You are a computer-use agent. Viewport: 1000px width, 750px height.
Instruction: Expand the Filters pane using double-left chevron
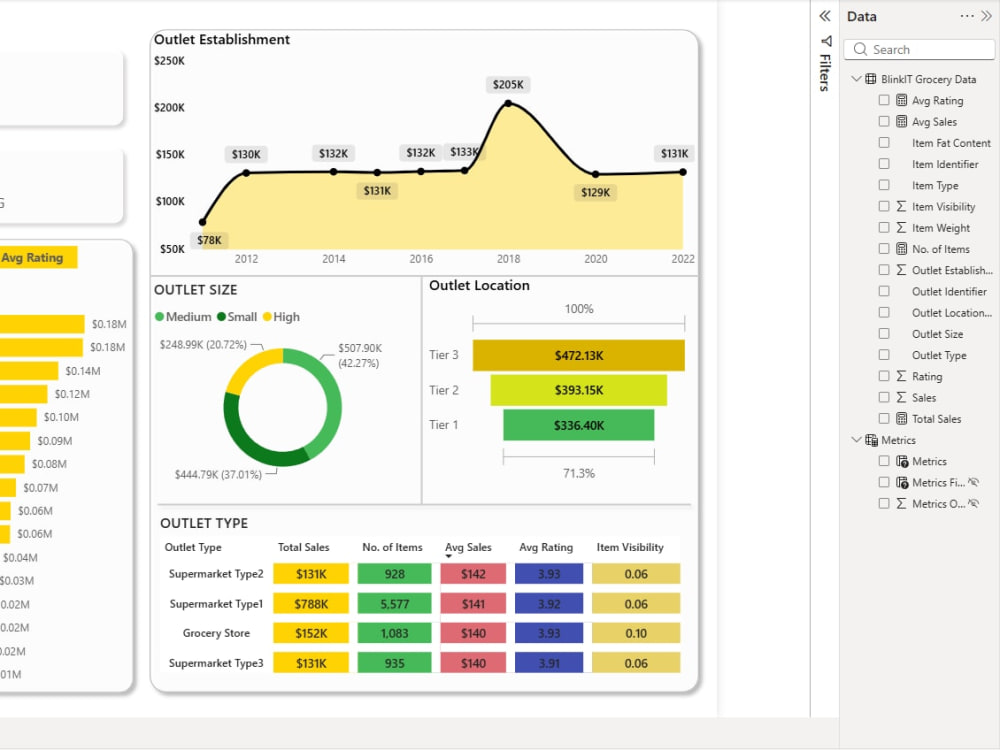click(825, 16)
